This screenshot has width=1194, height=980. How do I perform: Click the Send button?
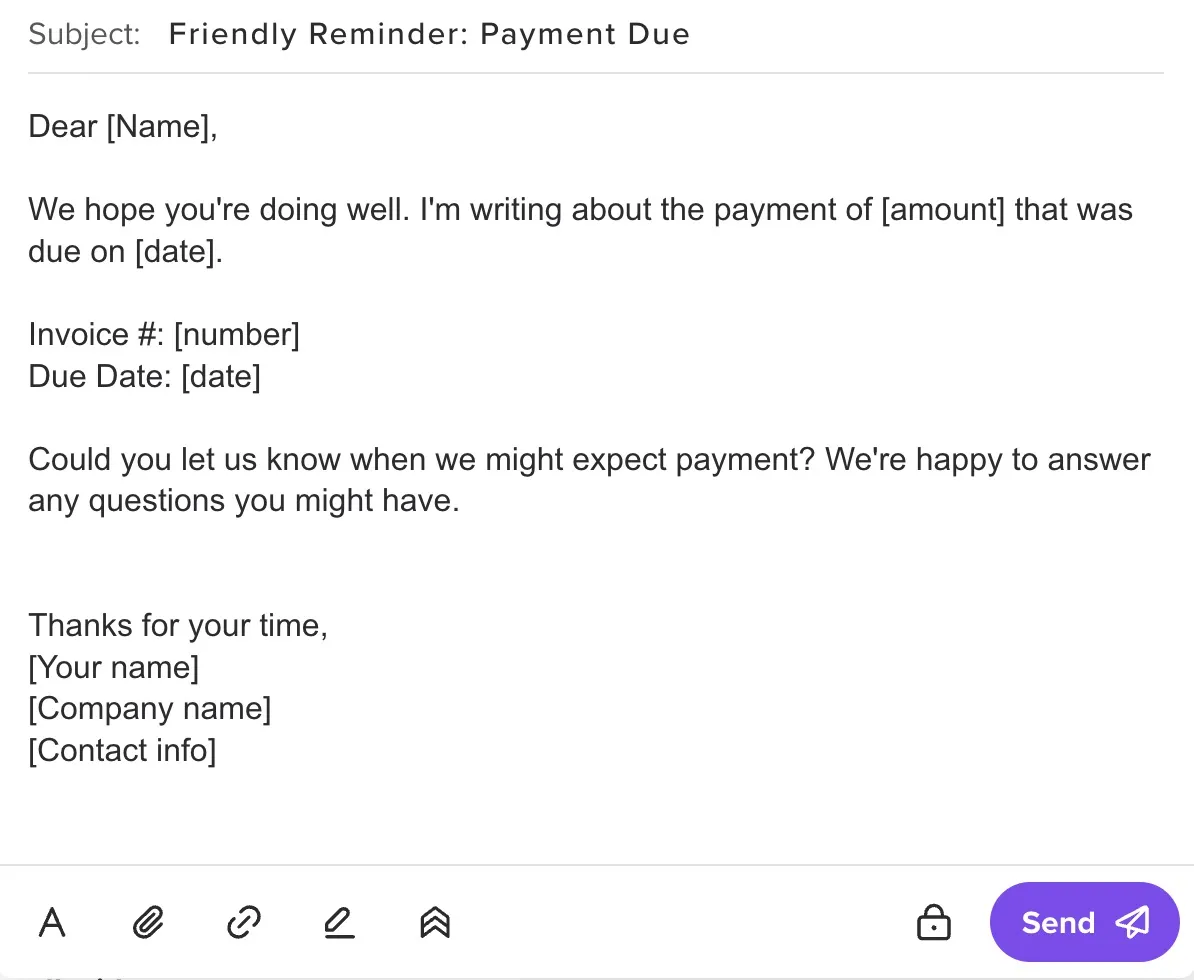click(1084, 922)
